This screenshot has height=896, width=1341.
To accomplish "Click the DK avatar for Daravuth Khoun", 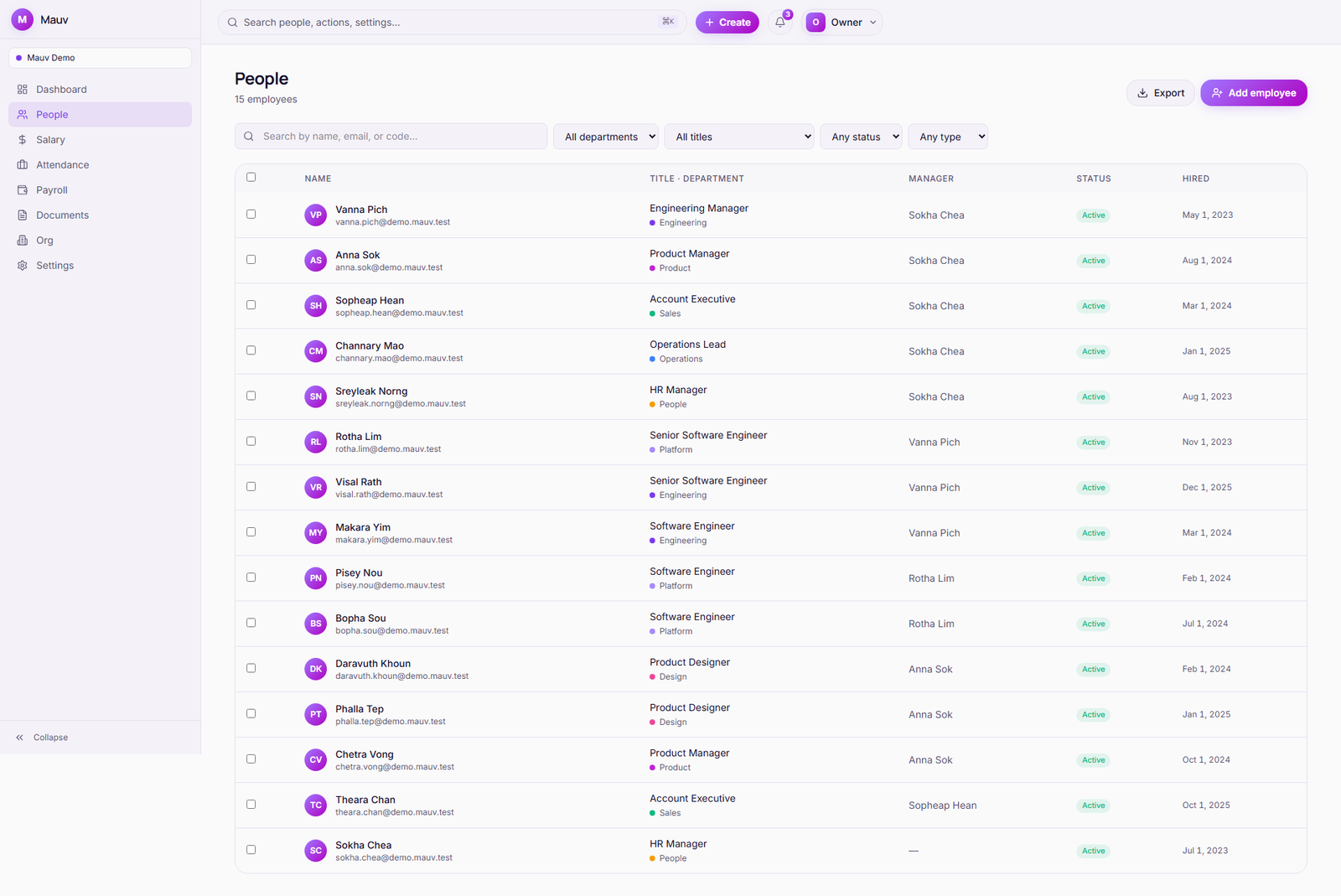I will coord(316,669).
